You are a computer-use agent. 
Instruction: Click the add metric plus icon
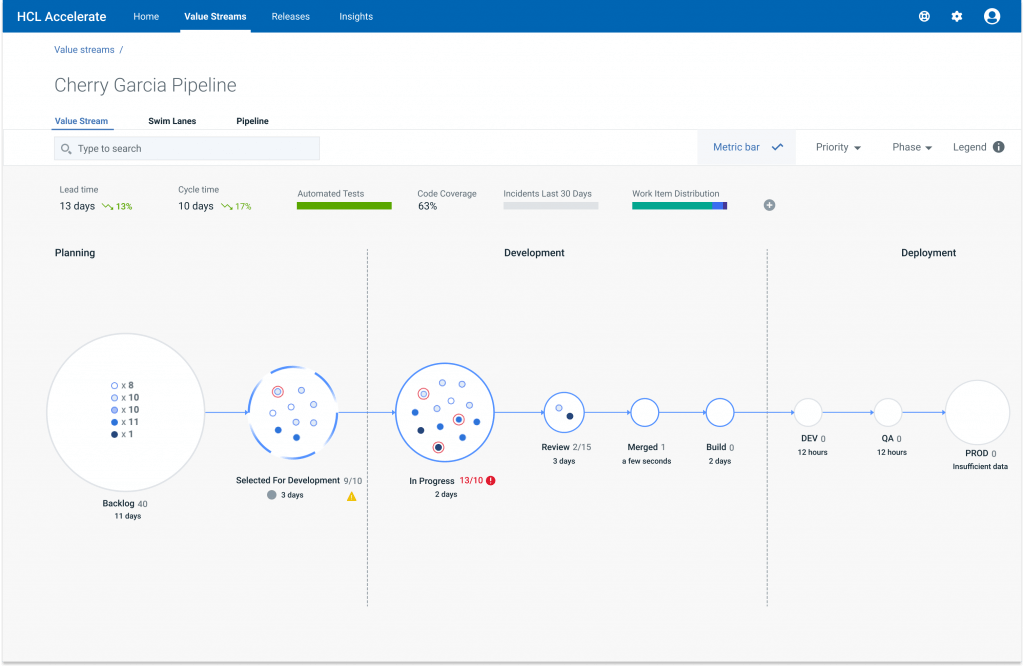click(769, 205)
